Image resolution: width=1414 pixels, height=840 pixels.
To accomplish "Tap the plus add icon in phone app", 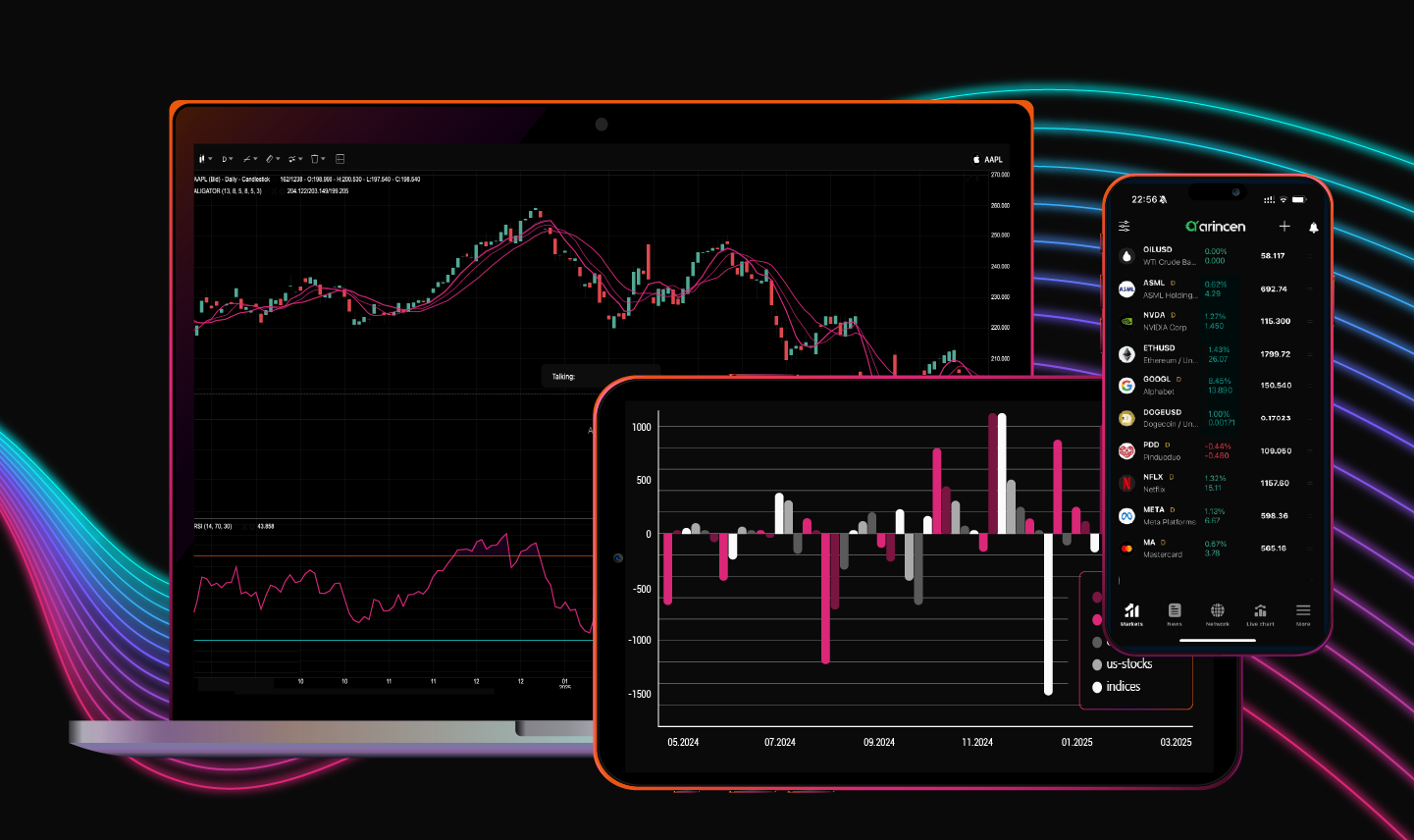I will (1284, 227).
